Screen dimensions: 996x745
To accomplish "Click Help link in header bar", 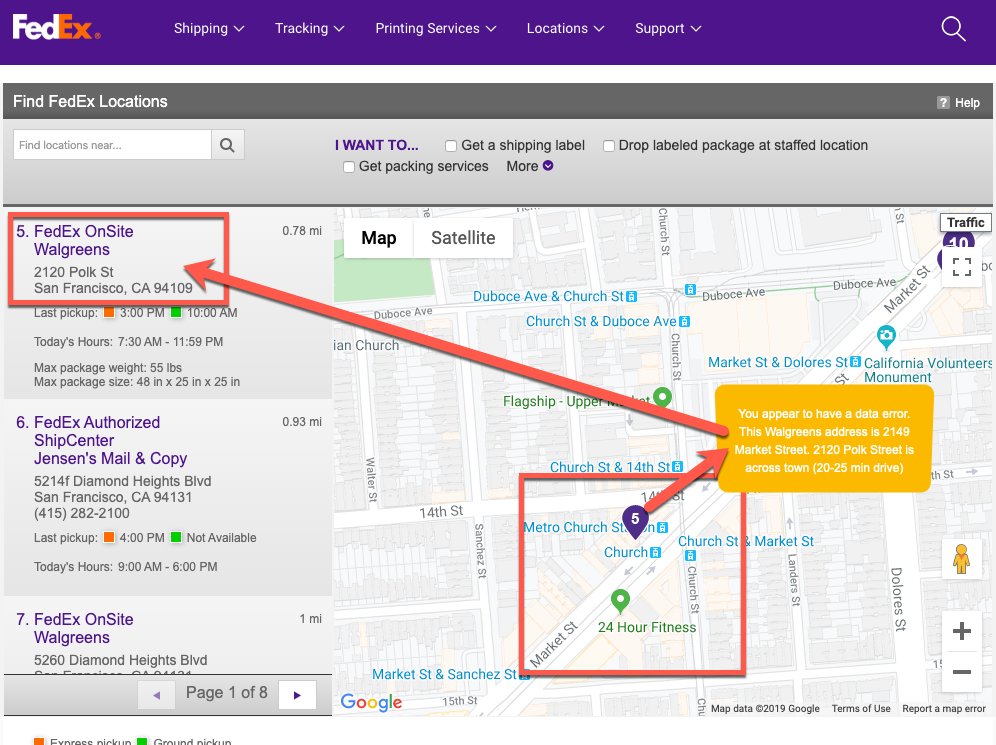I will click(967, 103).
